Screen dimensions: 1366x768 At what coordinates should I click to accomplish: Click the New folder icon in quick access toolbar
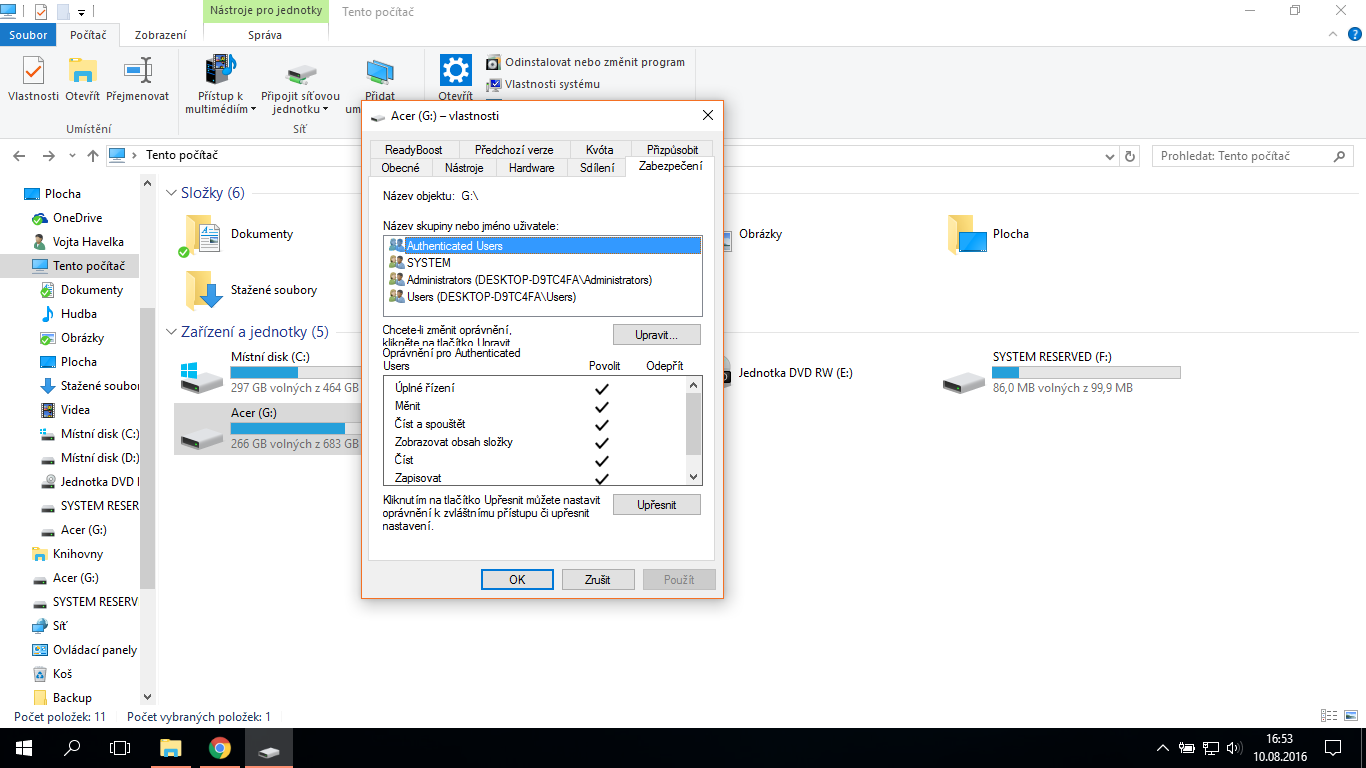tap(63, 12)
